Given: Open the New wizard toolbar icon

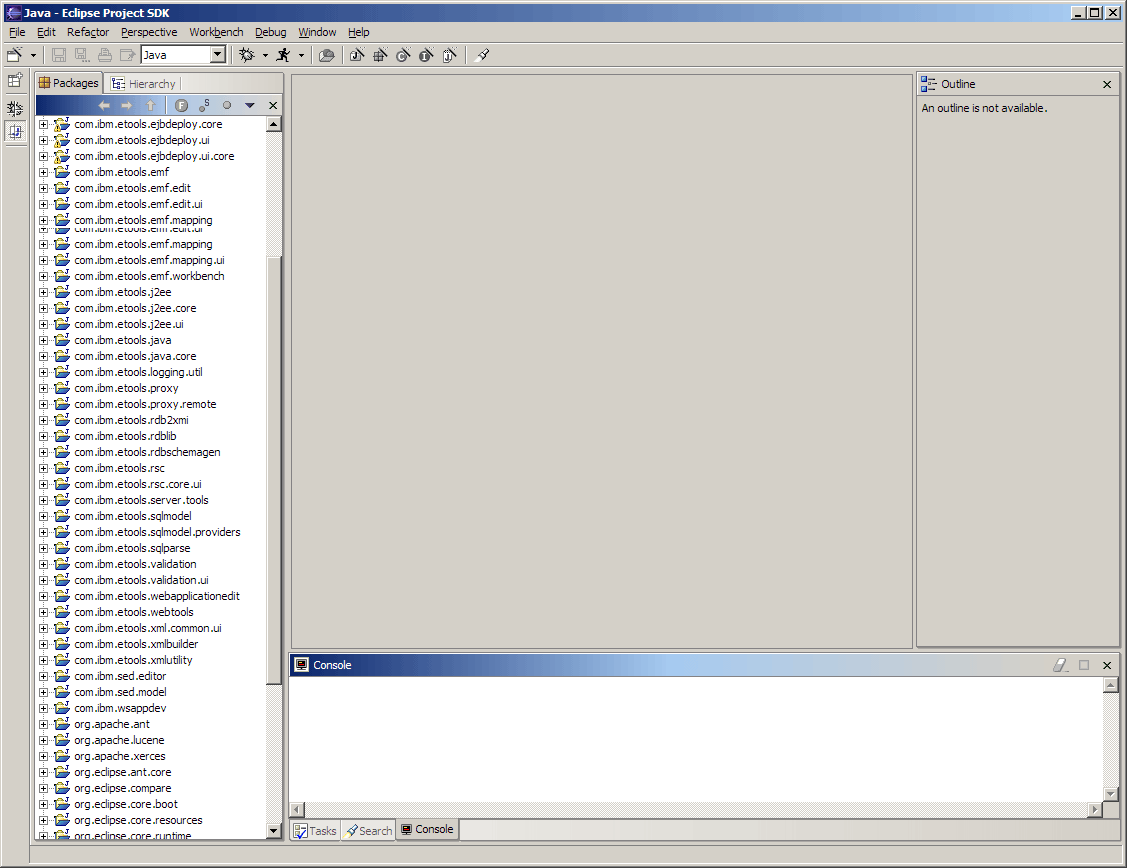Looking at the screenshot, I should point(14,55).
